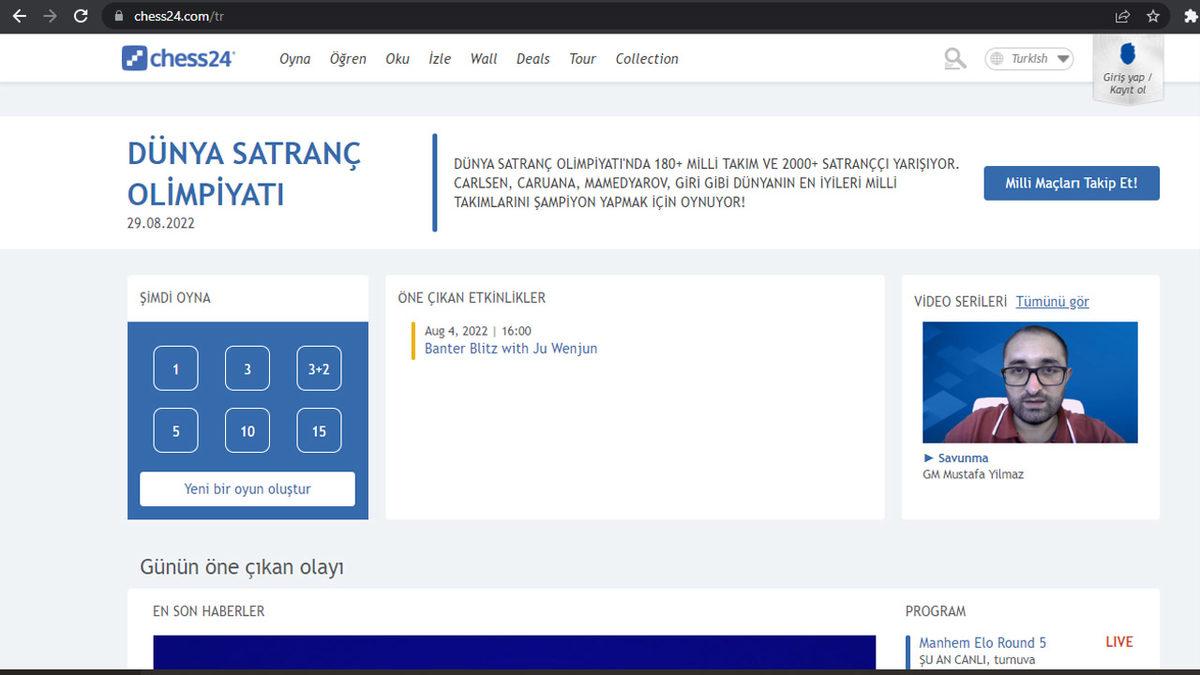Click the chess24 logo

click(177, 57)
